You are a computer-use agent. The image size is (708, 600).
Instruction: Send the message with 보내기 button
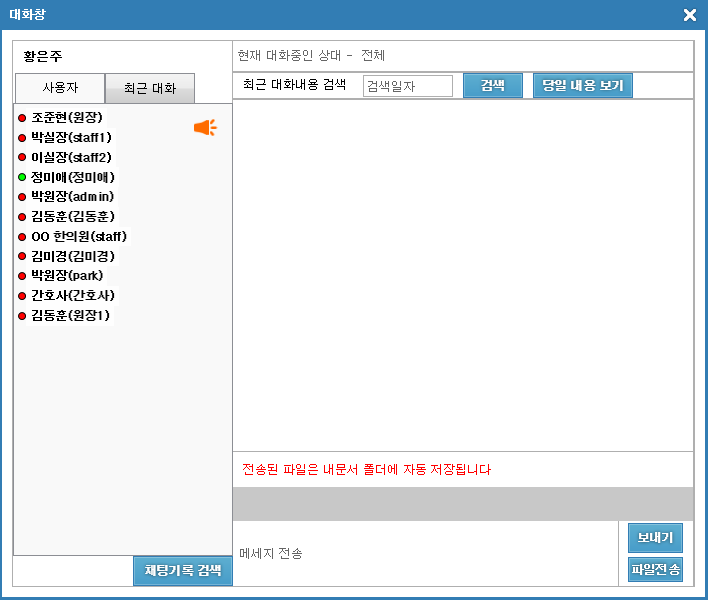click(x=655, y=538)
